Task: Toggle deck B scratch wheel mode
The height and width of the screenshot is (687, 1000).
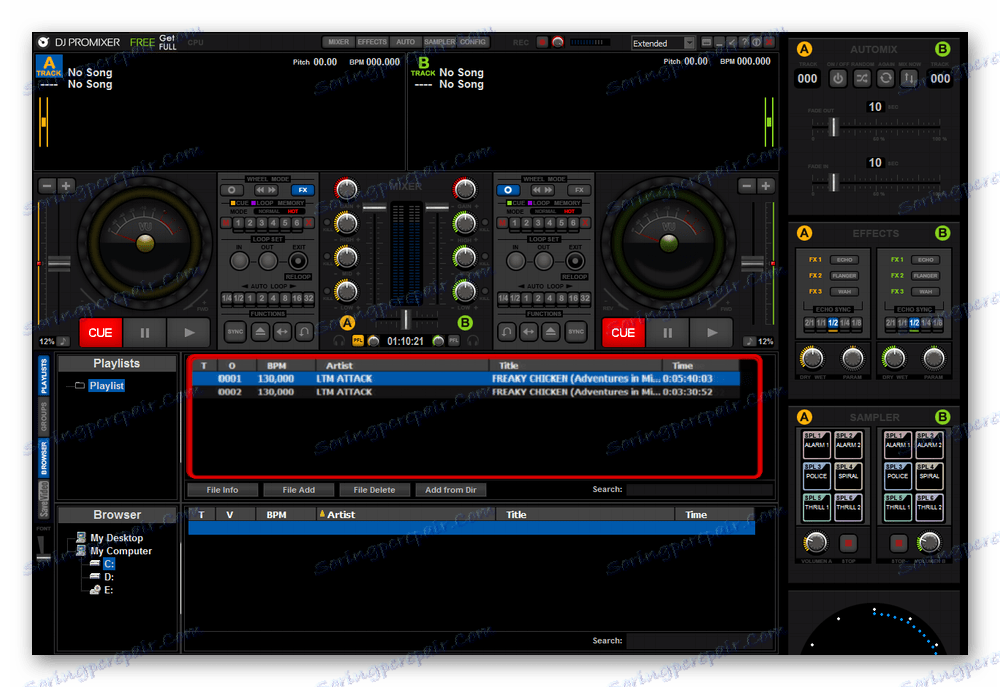Action: 508,190
